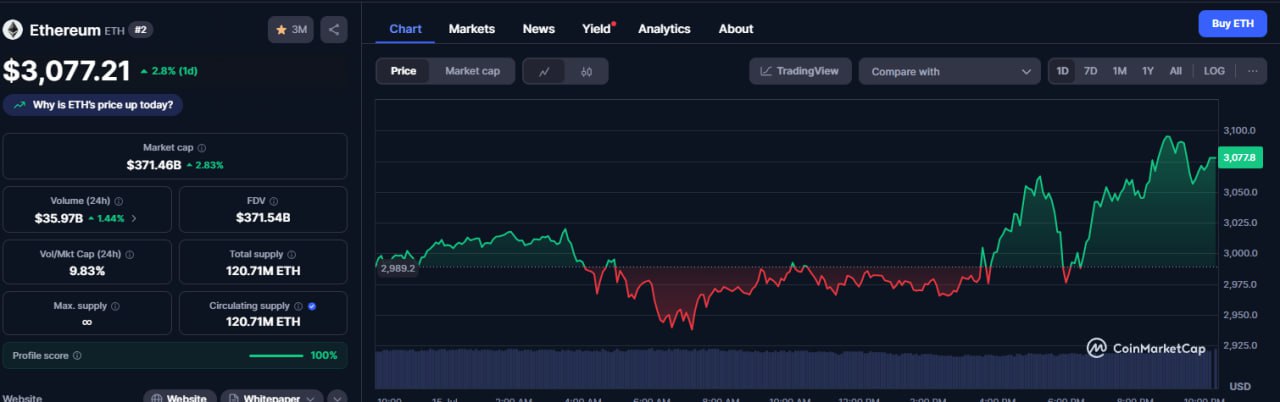The width and height of the screenshot is (1280, 402).
Task: Switch to the News tab
Action: coord(539,28)
